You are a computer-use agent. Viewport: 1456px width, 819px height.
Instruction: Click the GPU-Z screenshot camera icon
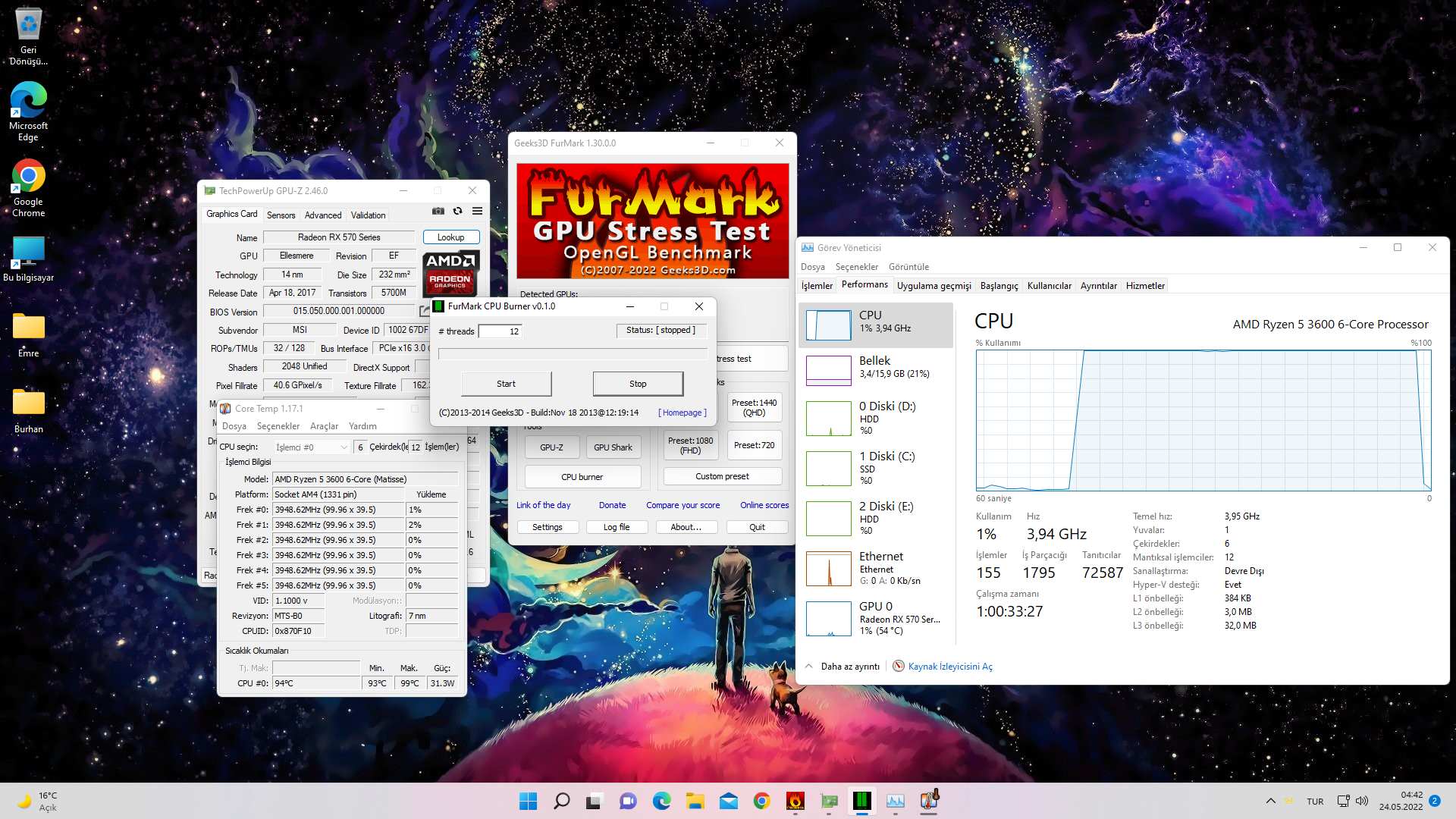[438, 212]
